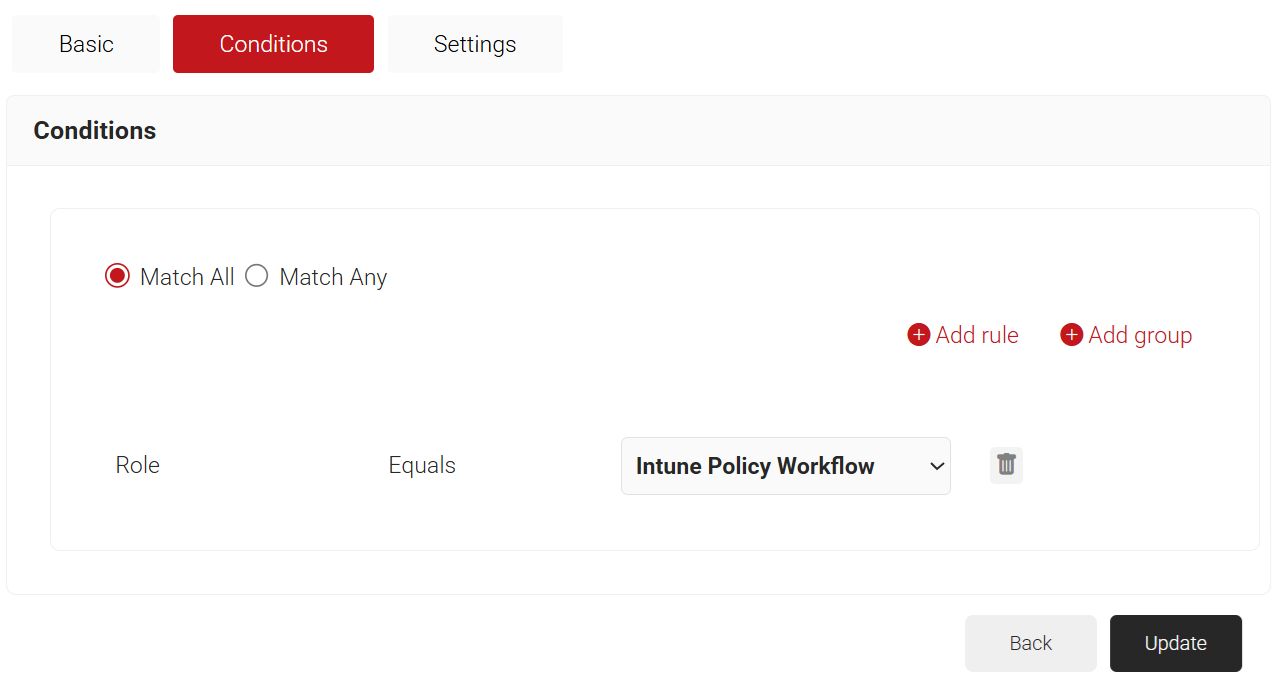
Task: Click the Match All label text
Action: point(187,277)
